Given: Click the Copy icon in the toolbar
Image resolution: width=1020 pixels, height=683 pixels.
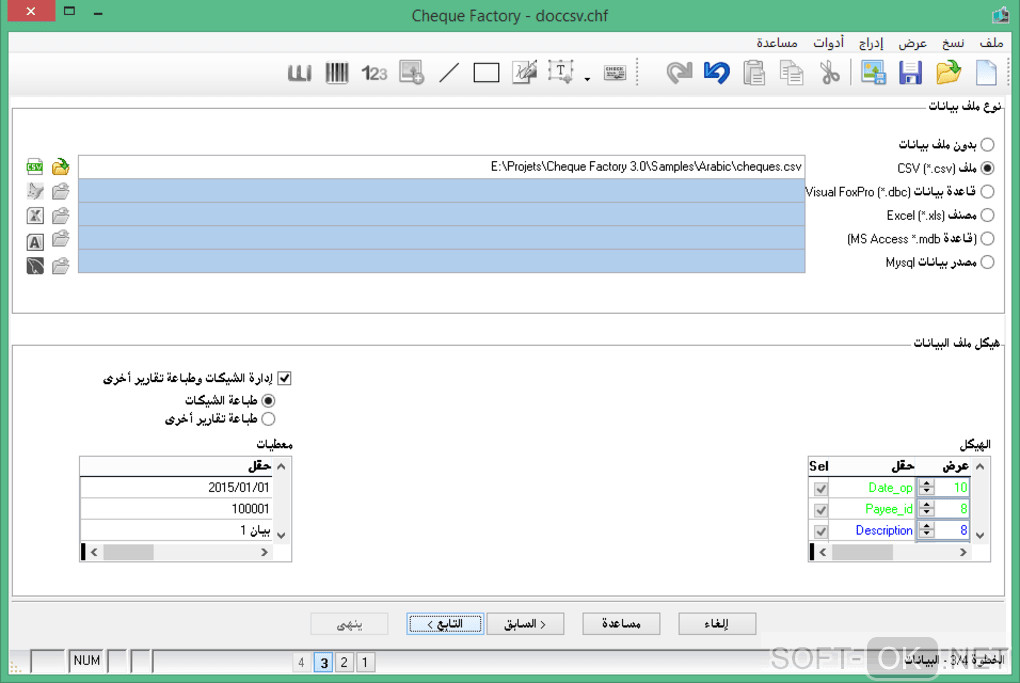Looking at the screenshot, I should coord(792,72).
